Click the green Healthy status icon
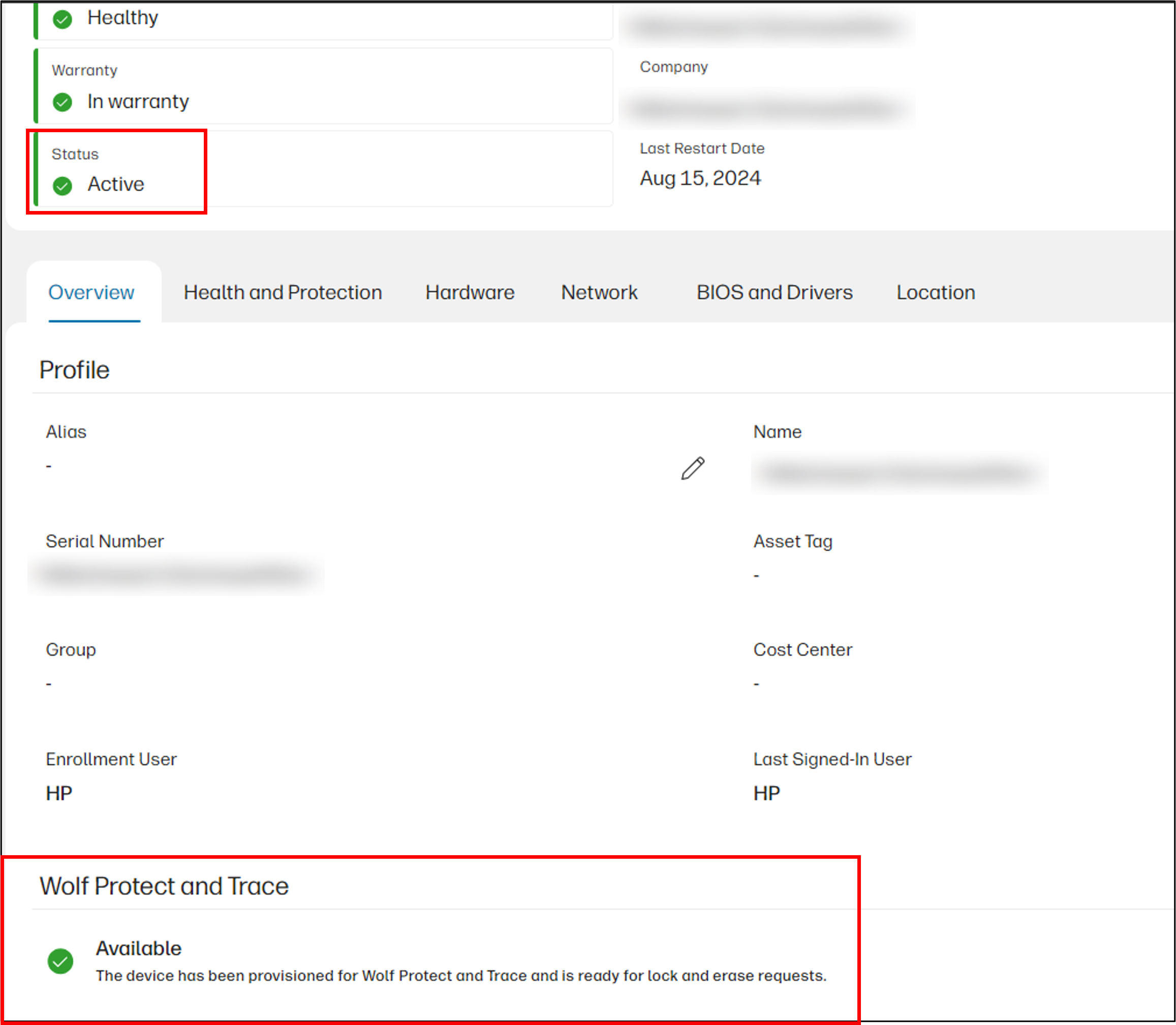 tap(63, 18)
